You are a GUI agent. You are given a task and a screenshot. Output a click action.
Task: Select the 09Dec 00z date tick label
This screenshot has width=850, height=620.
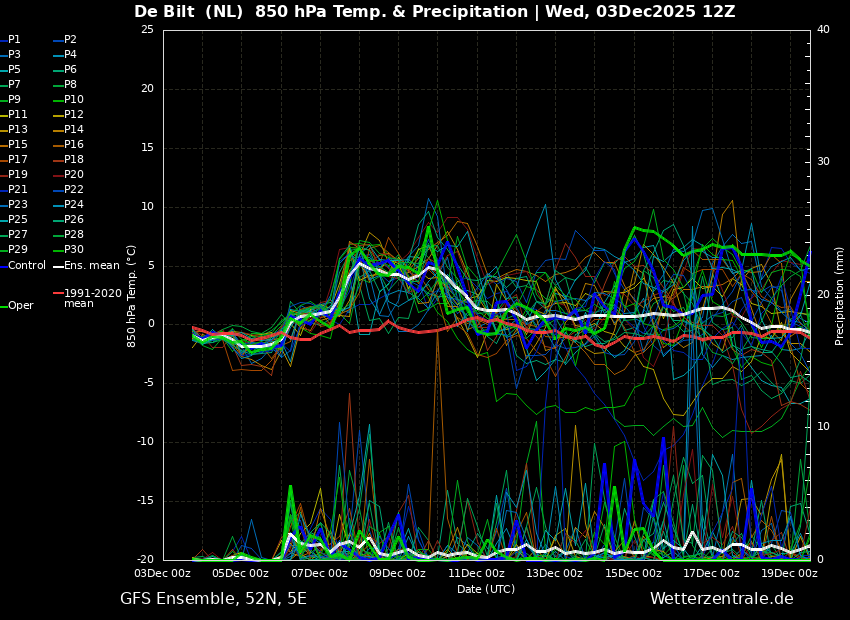point(398,574)
